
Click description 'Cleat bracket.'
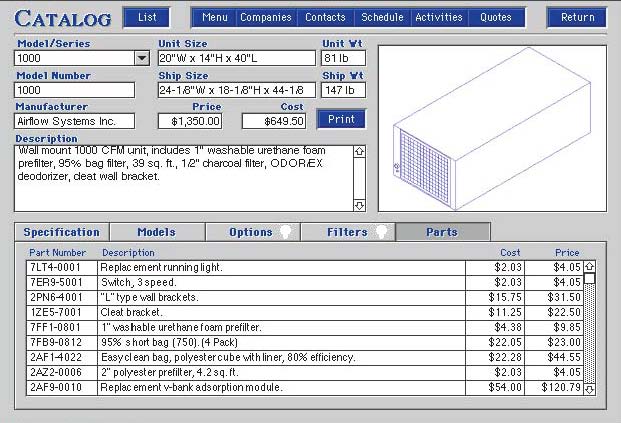[131, 312]
